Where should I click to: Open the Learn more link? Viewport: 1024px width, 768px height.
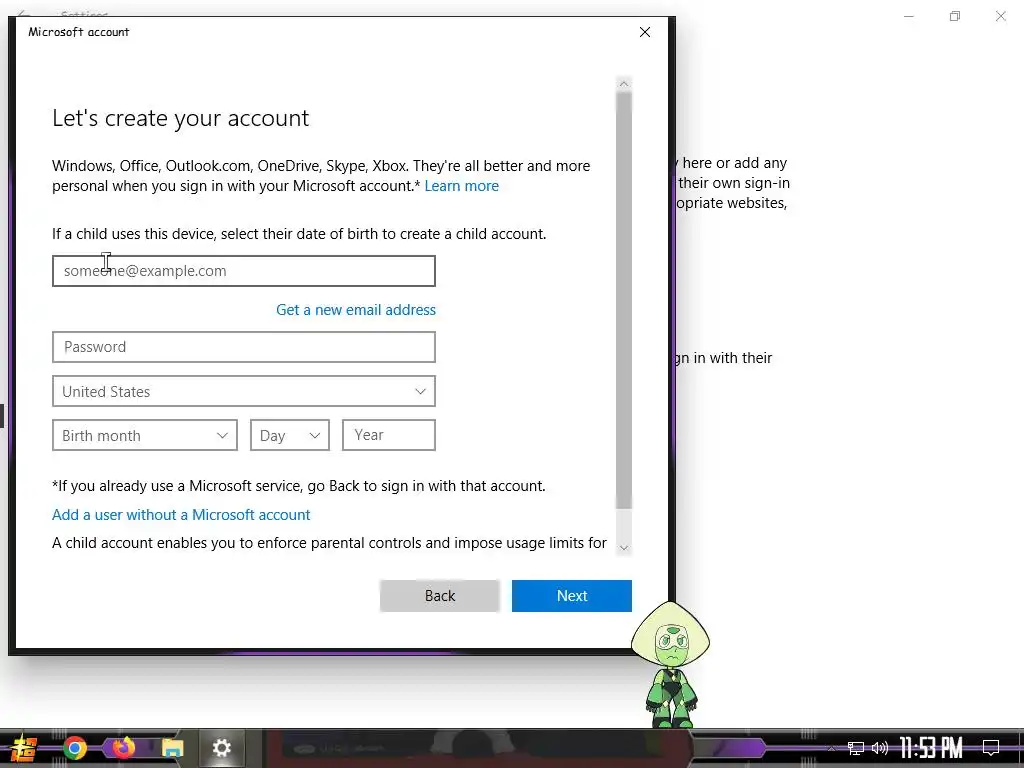462,186
